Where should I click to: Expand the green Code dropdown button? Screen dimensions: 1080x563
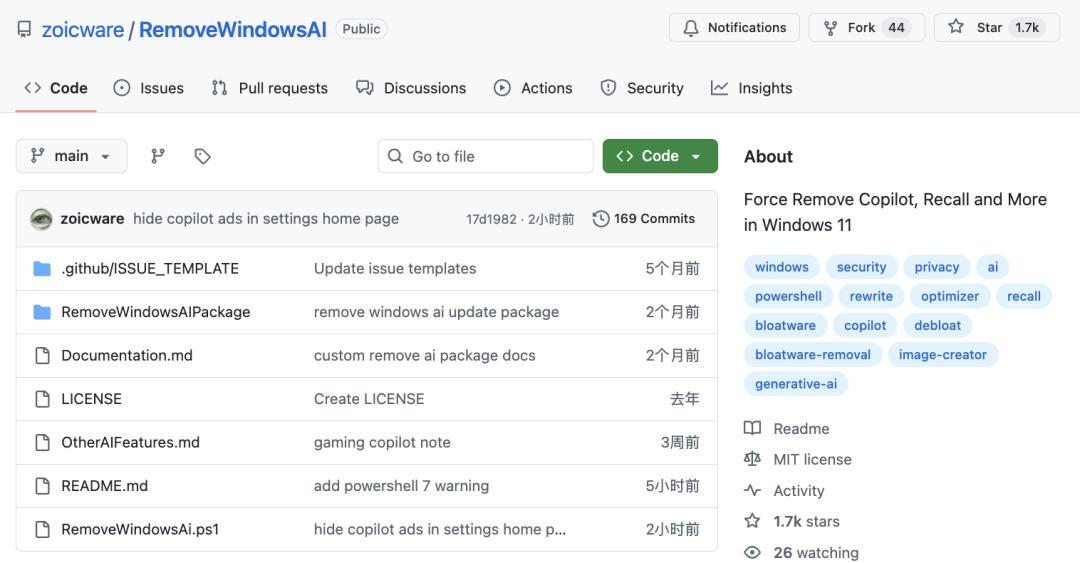(x=660, y=156)
